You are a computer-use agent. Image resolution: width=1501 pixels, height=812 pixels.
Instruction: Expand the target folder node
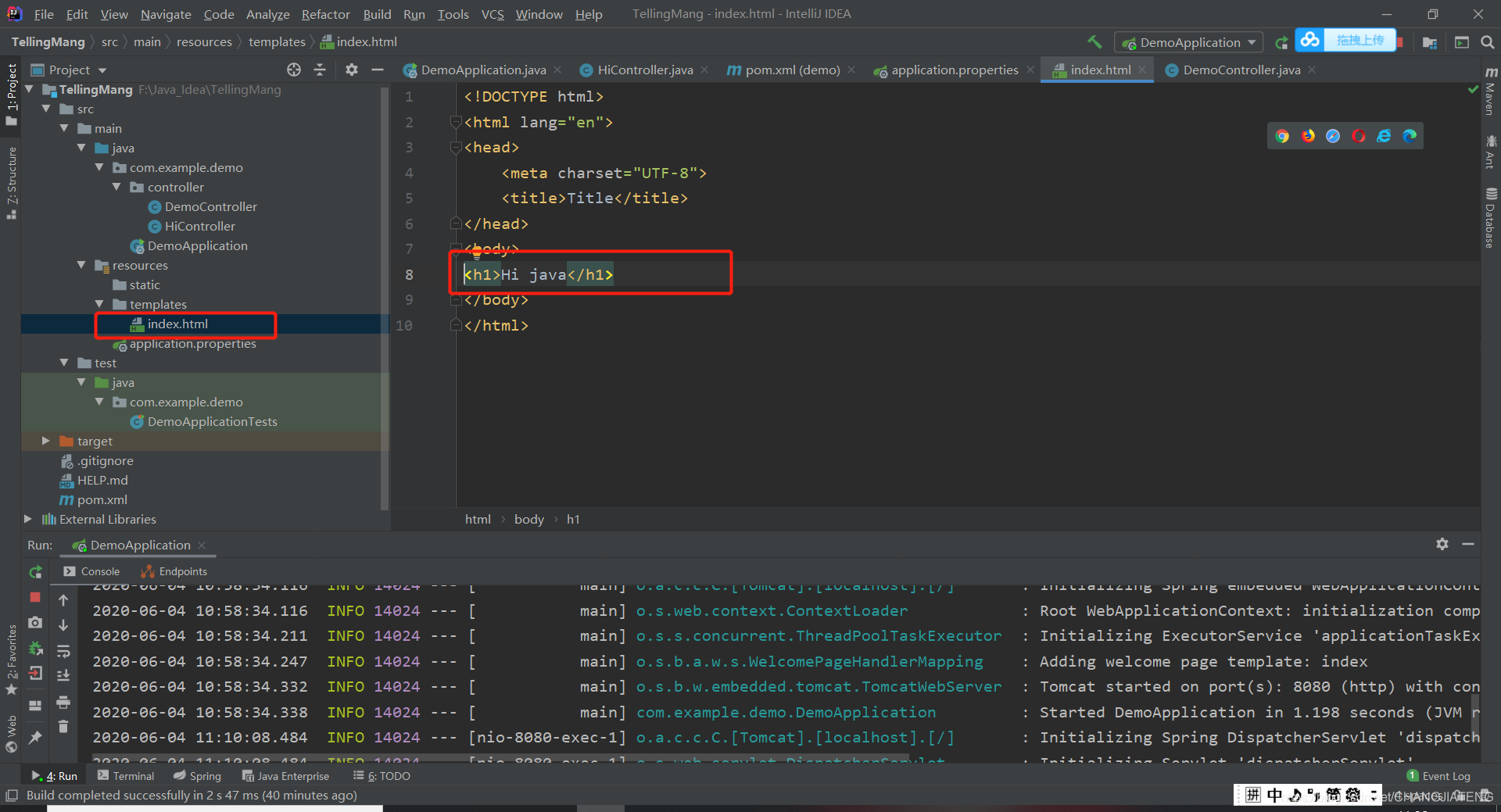46,441
